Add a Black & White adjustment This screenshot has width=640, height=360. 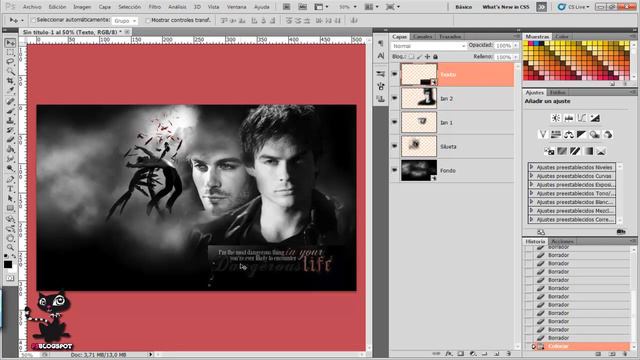[582, 135]
